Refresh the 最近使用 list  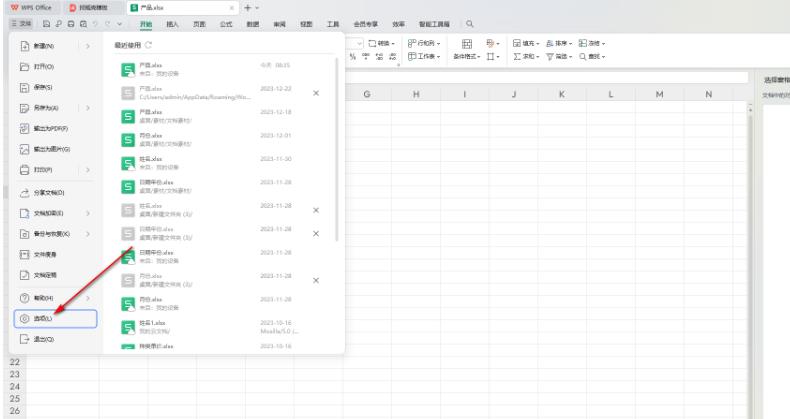point(148,45)
